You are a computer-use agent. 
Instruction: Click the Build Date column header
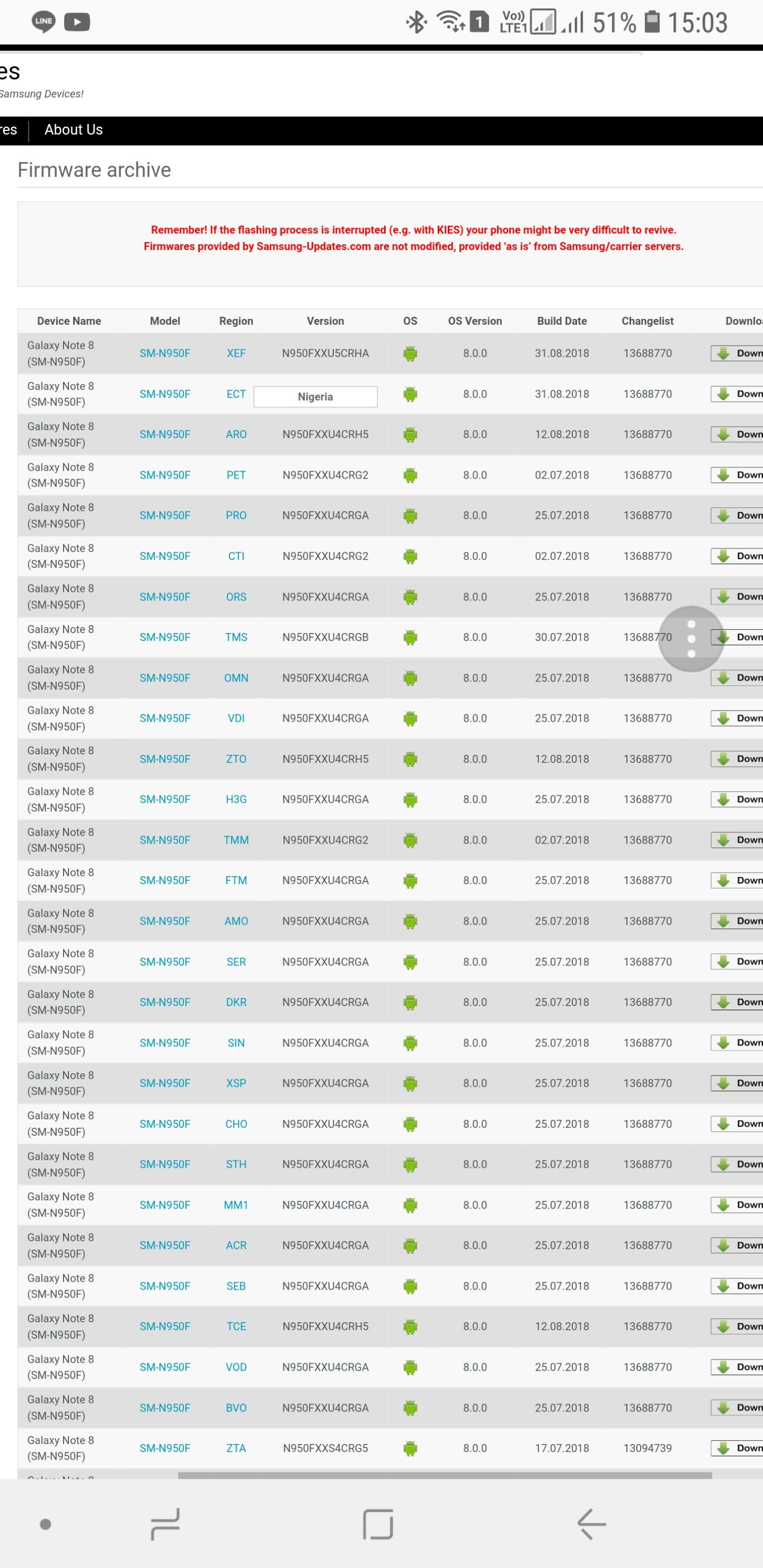pyautogui.click(x=562, y=322)
